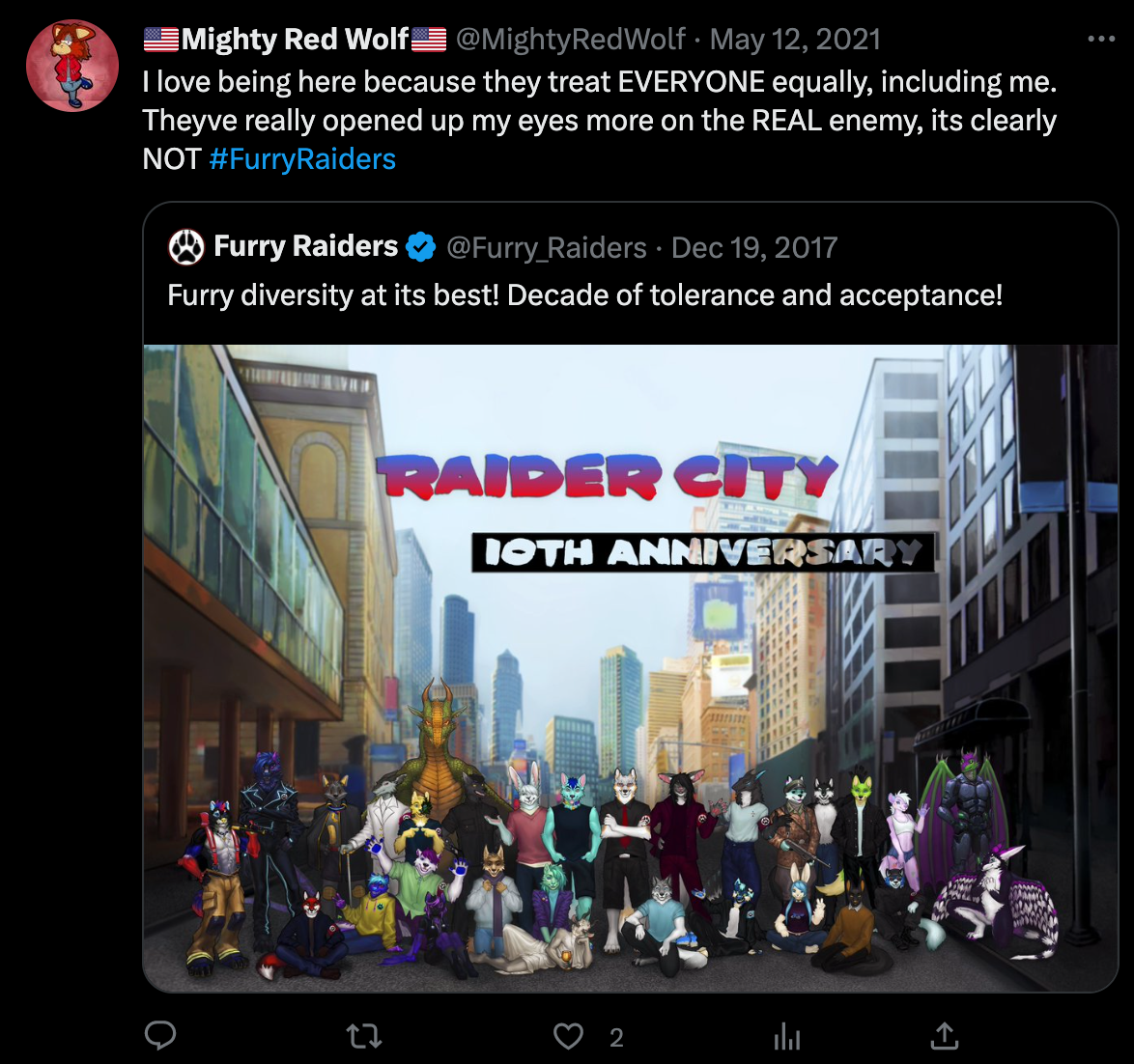Click the Furry Raiders display name

click(306, 246)
